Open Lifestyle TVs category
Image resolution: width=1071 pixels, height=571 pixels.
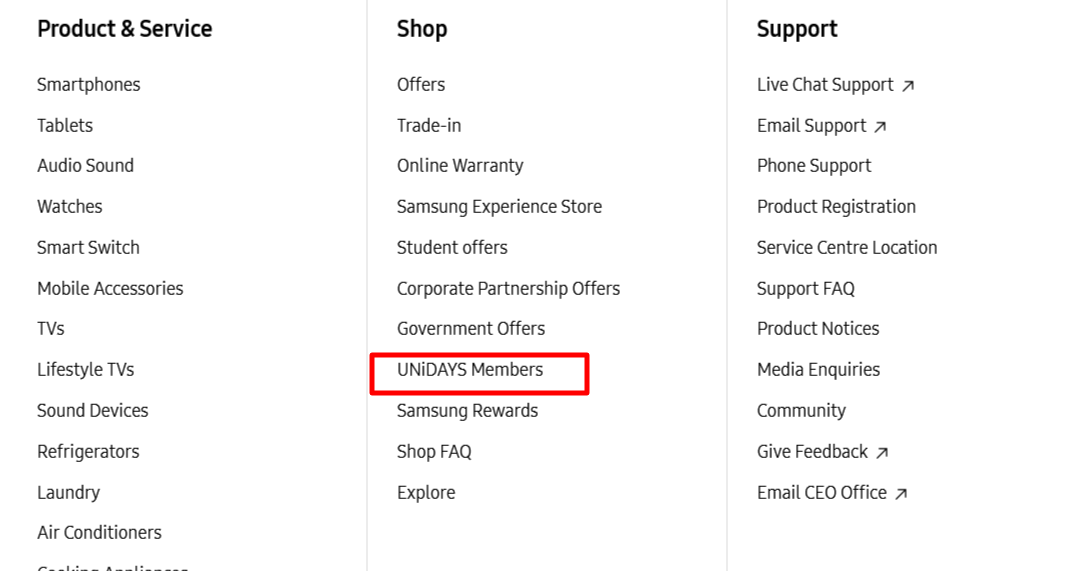[86, 370]
